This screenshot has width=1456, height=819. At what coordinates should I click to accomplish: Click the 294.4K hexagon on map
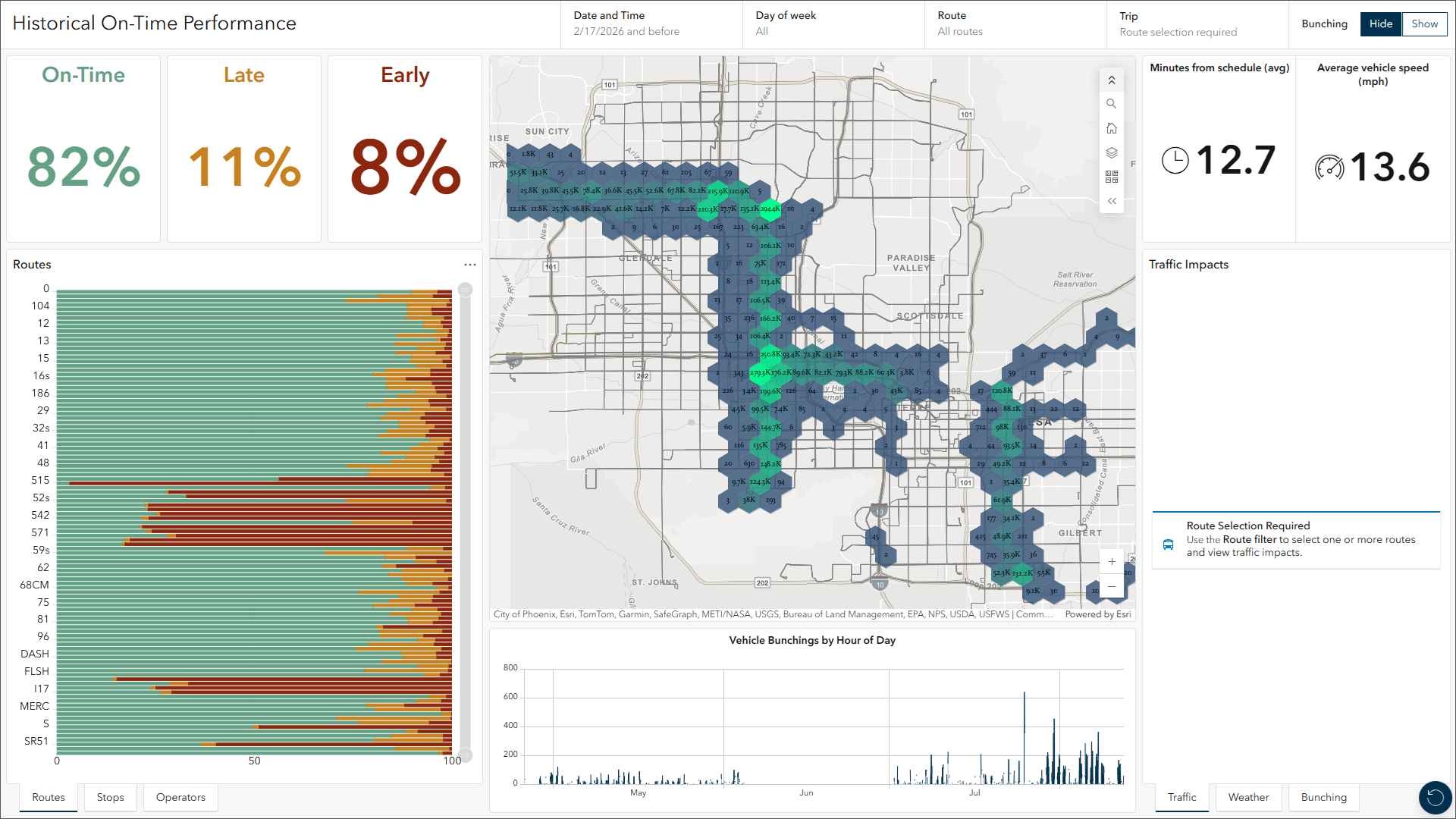[x=770, y=209]
